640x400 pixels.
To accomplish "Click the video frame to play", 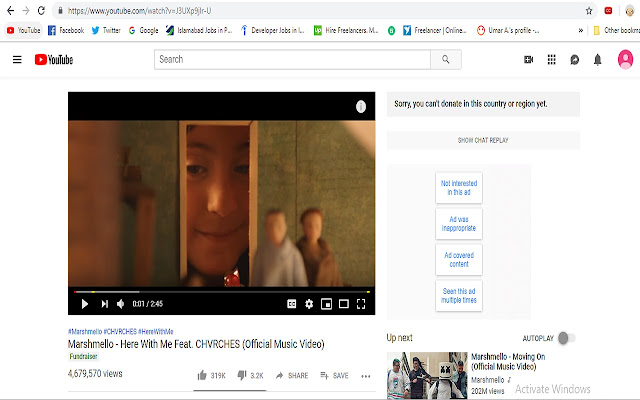I will [x=222, y=203].
